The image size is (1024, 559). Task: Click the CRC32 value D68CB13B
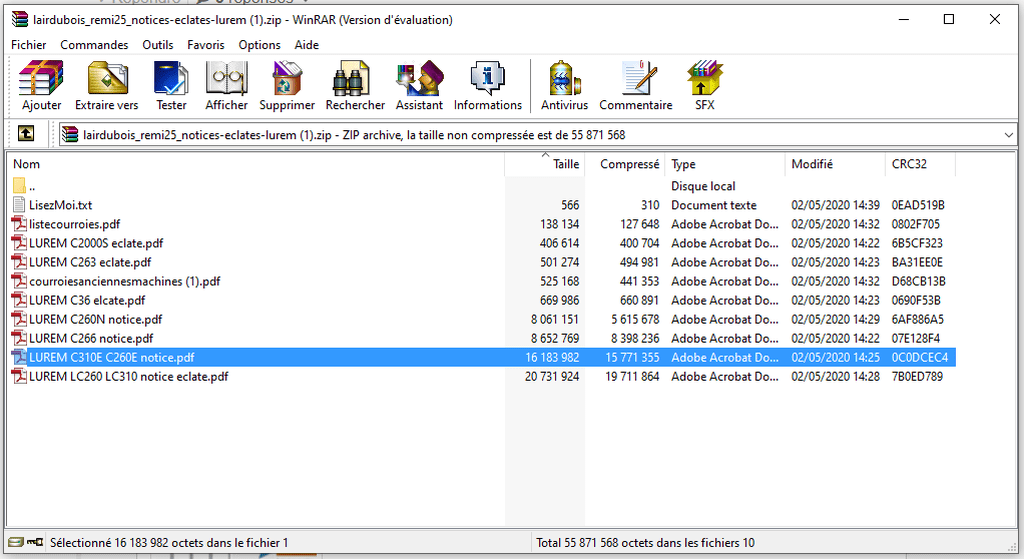918,281
